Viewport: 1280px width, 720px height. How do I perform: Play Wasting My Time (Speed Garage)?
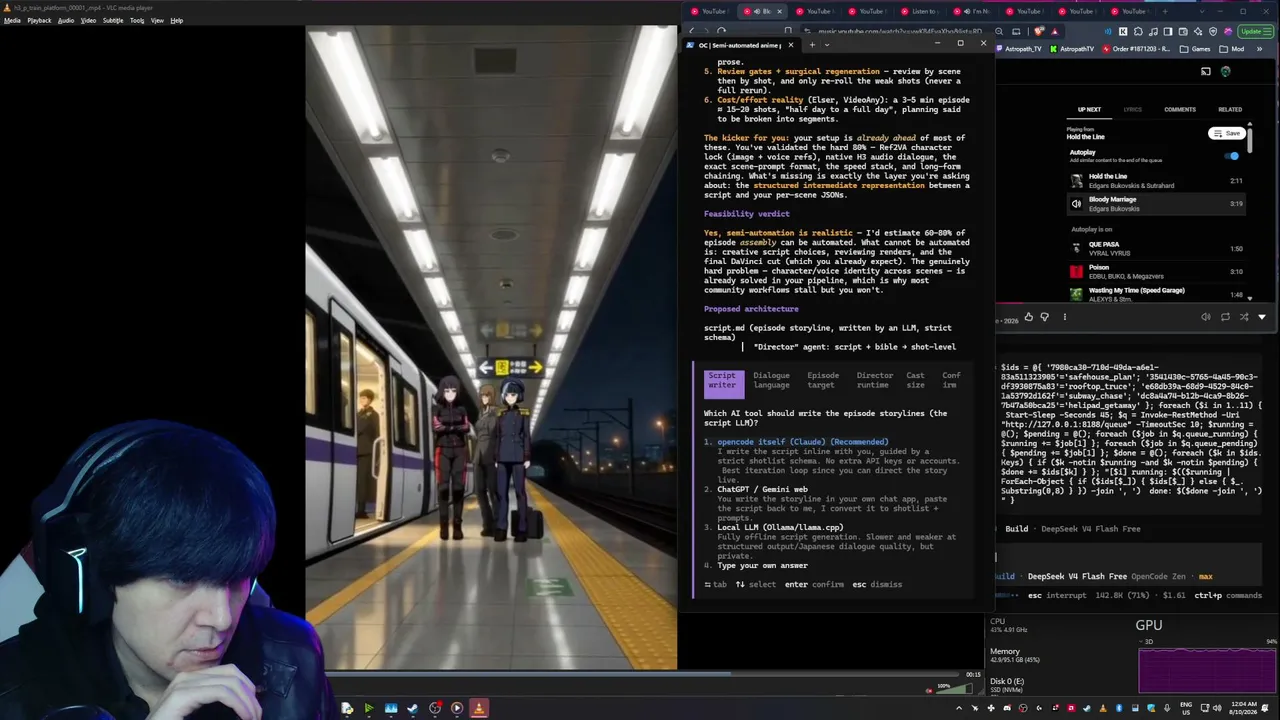[x=1157, y=294]
